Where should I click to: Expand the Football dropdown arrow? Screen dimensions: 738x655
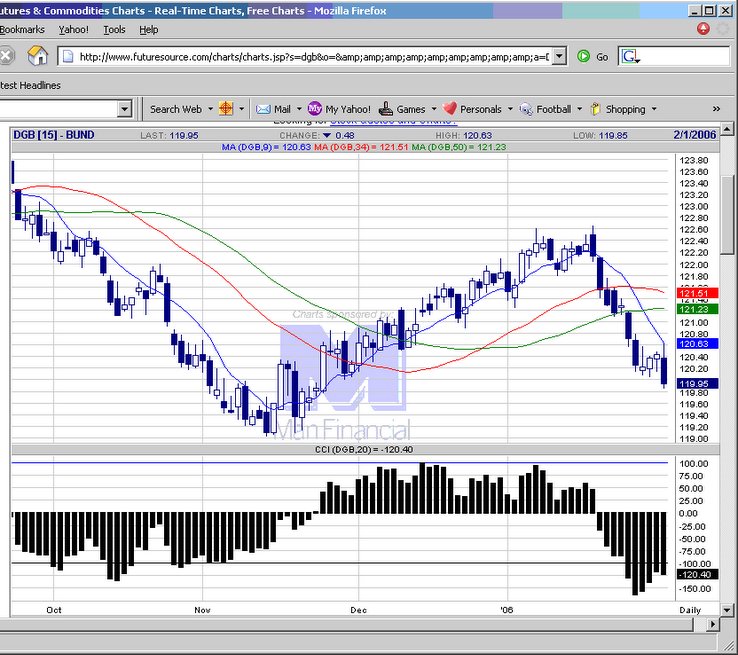click(579, 109)
